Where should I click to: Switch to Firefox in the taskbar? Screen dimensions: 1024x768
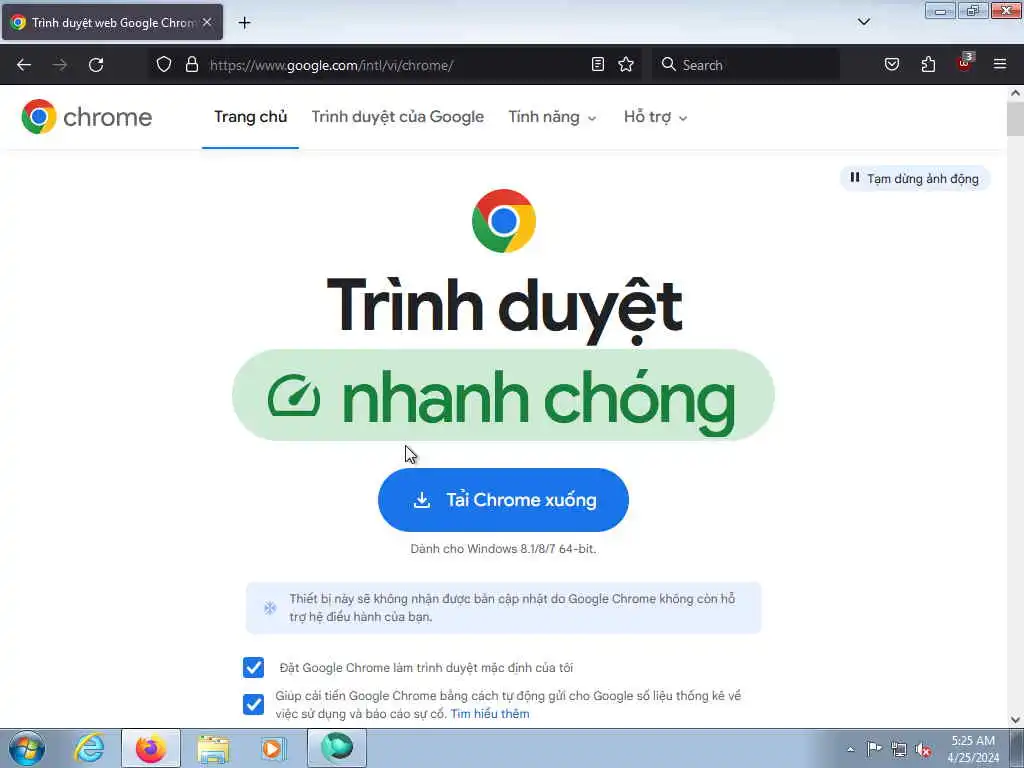click(x=151, y=748)
